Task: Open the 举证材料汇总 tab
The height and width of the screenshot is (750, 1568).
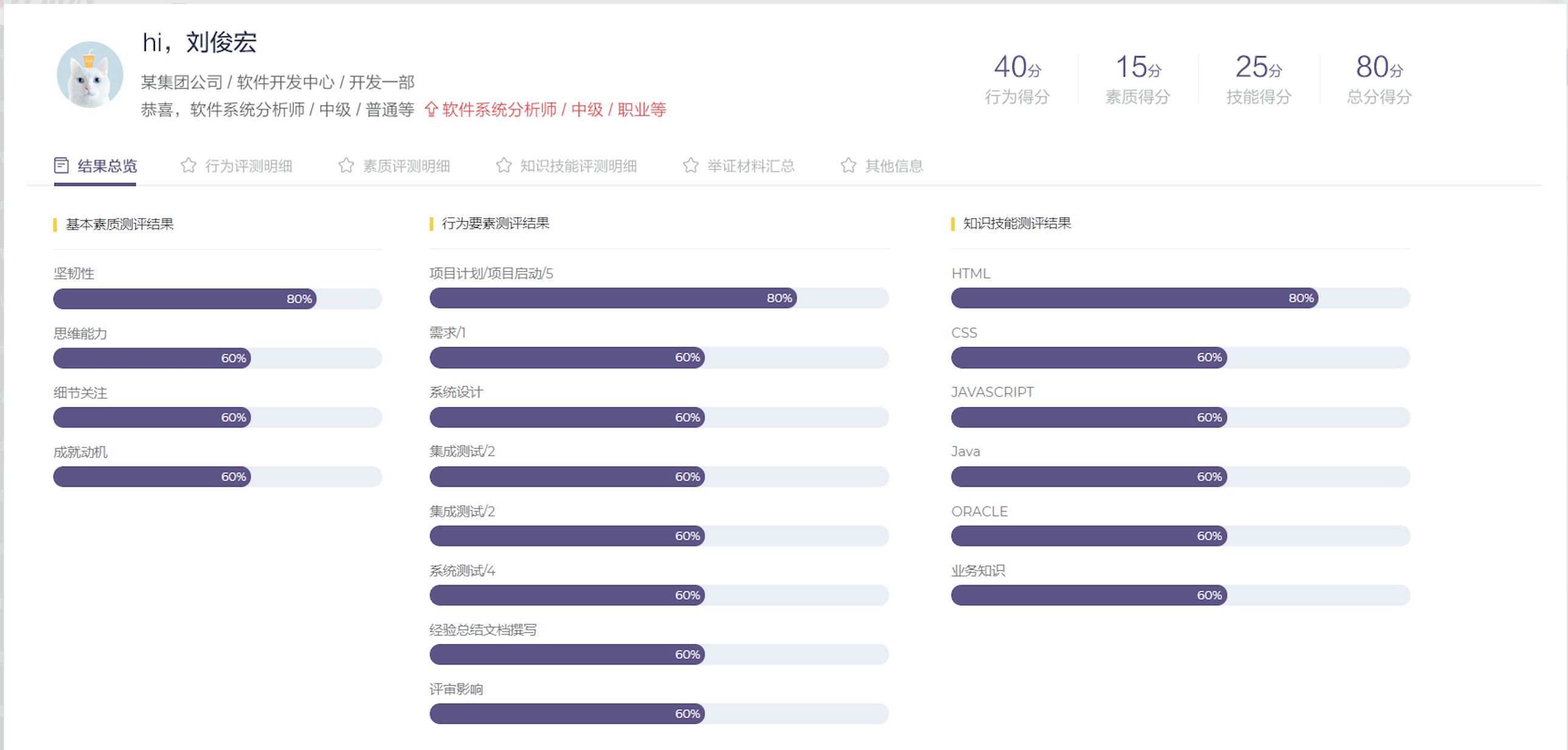Action: (x=751, y=166)
